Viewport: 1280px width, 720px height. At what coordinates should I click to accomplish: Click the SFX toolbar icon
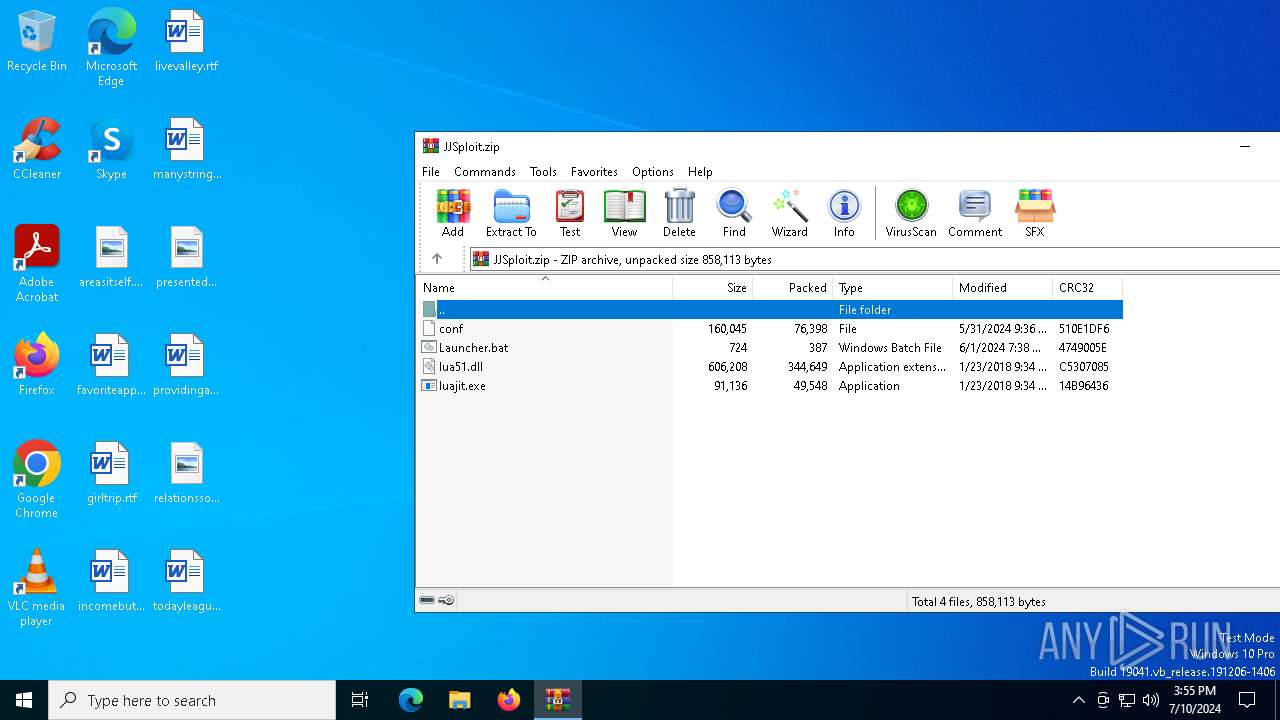coord(1034,214)
